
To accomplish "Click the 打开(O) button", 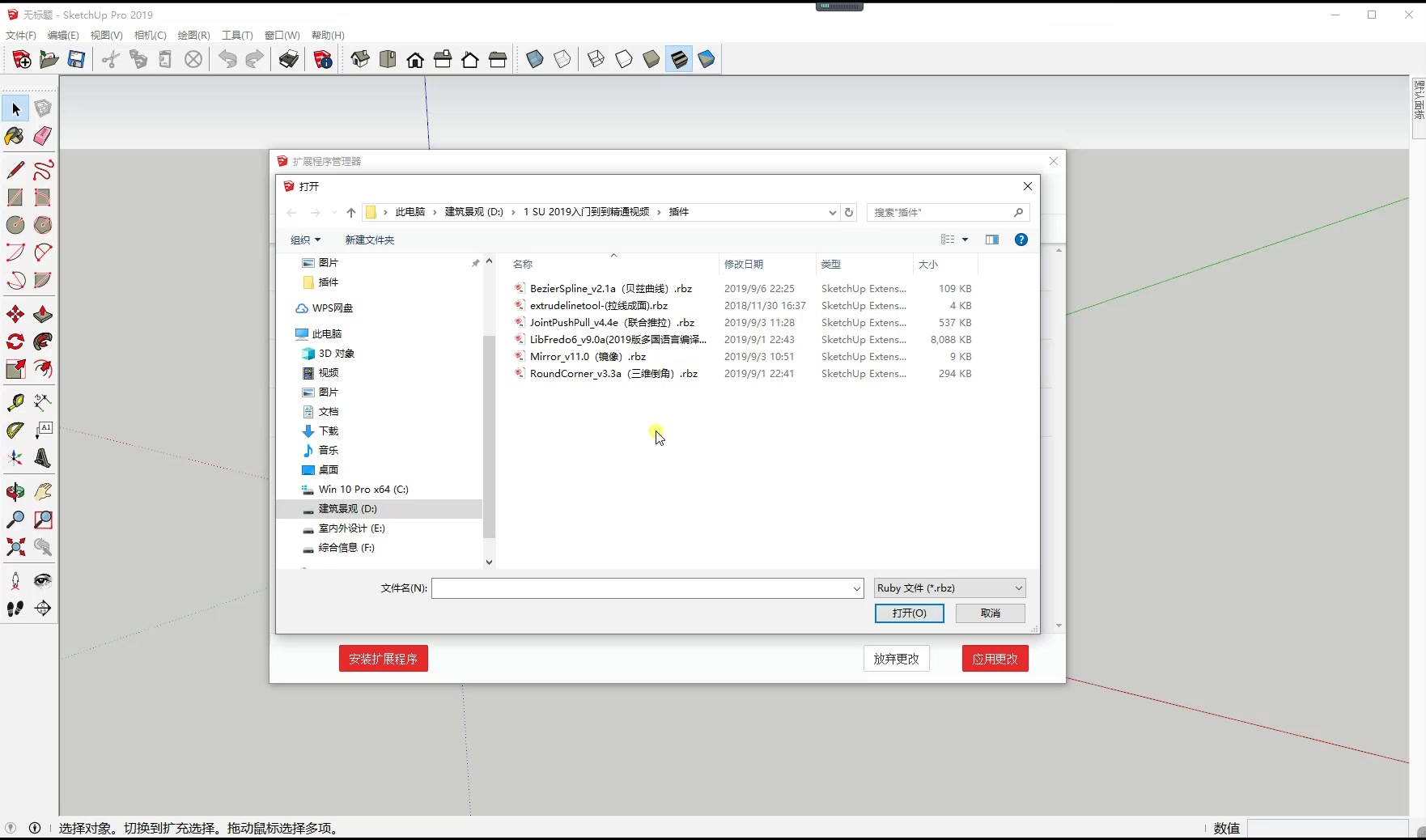I will click(x=909, y=613).
